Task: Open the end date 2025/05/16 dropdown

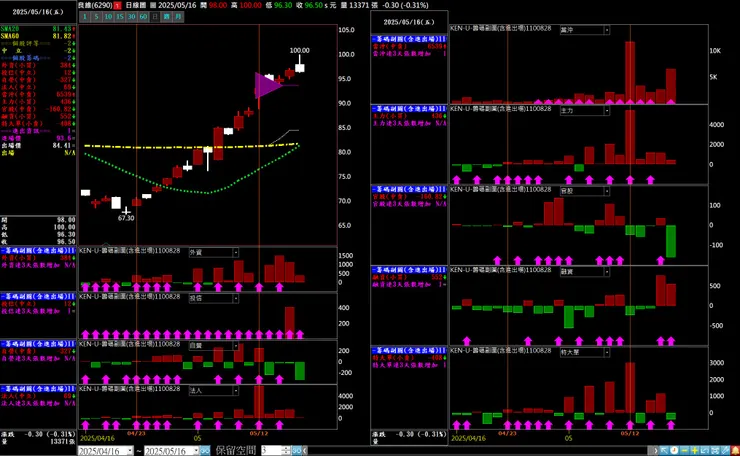Action: point(196,451)
